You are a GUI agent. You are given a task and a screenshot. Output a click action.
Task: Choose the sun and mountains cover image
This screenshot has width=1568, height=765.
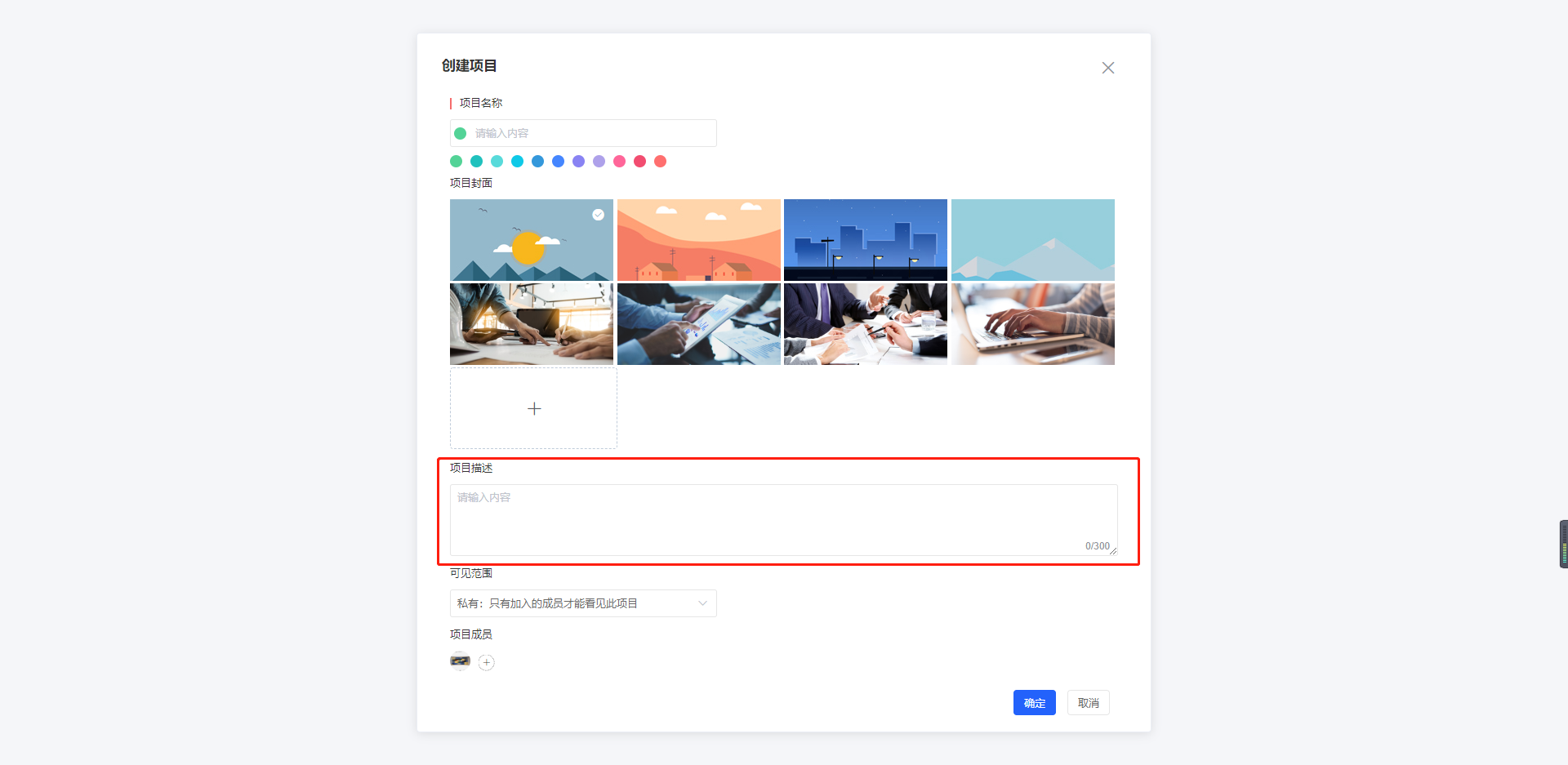[532, 240]
